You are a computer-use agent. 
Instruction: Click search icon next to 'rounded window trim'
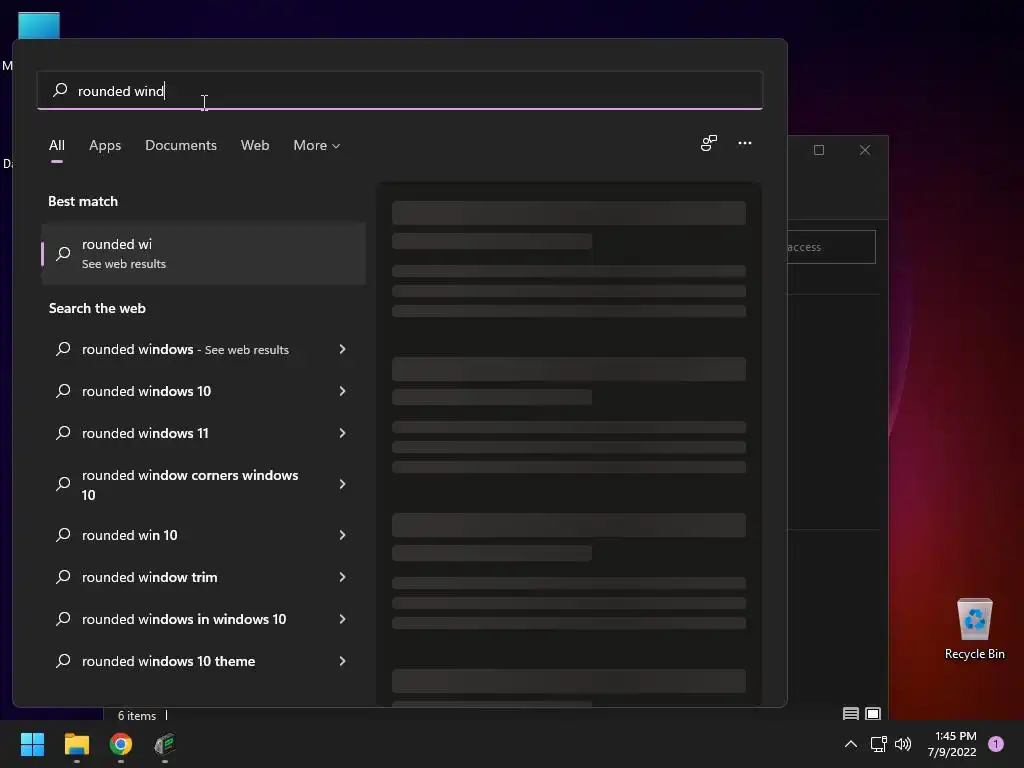tap(63, 577)
